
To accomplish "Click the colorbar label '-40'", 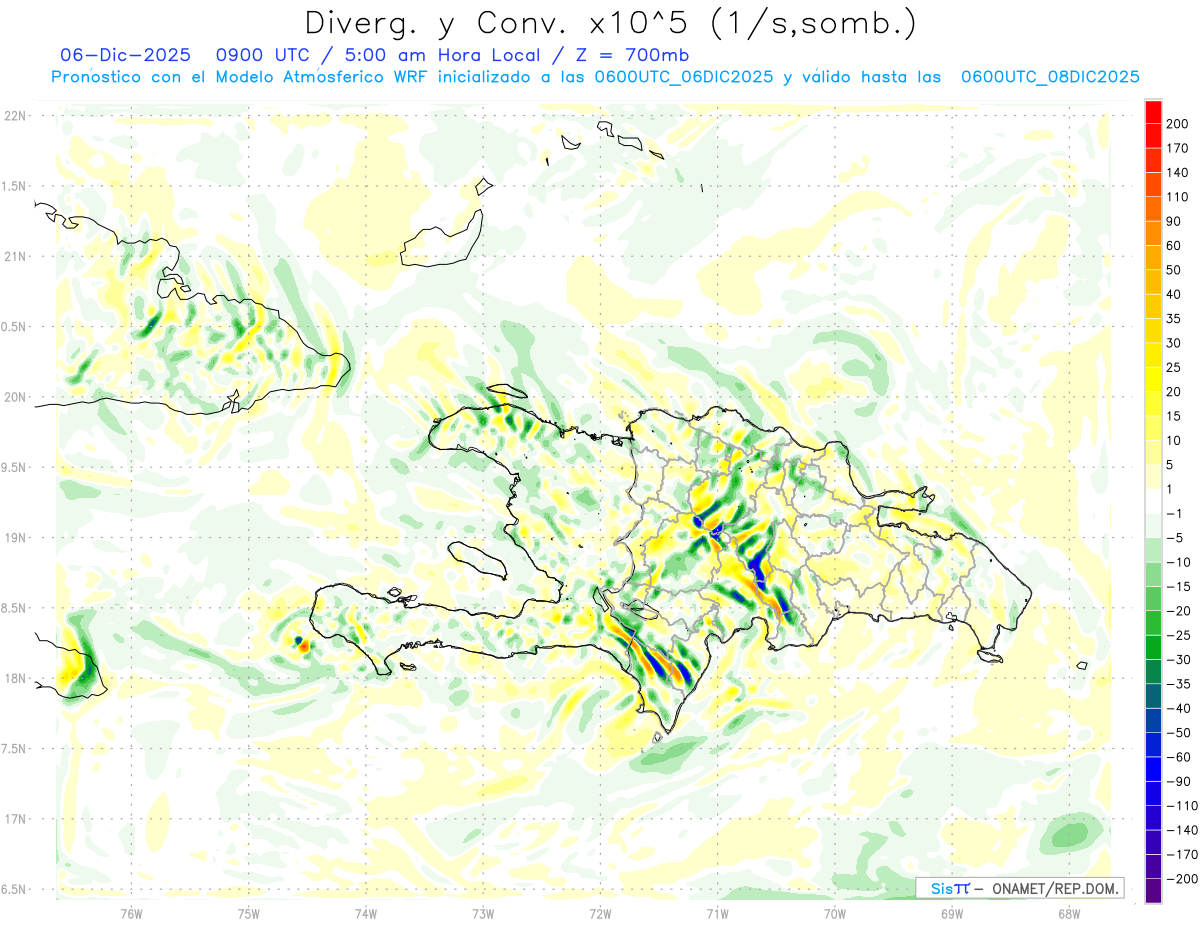I will tap(1180, 708).
